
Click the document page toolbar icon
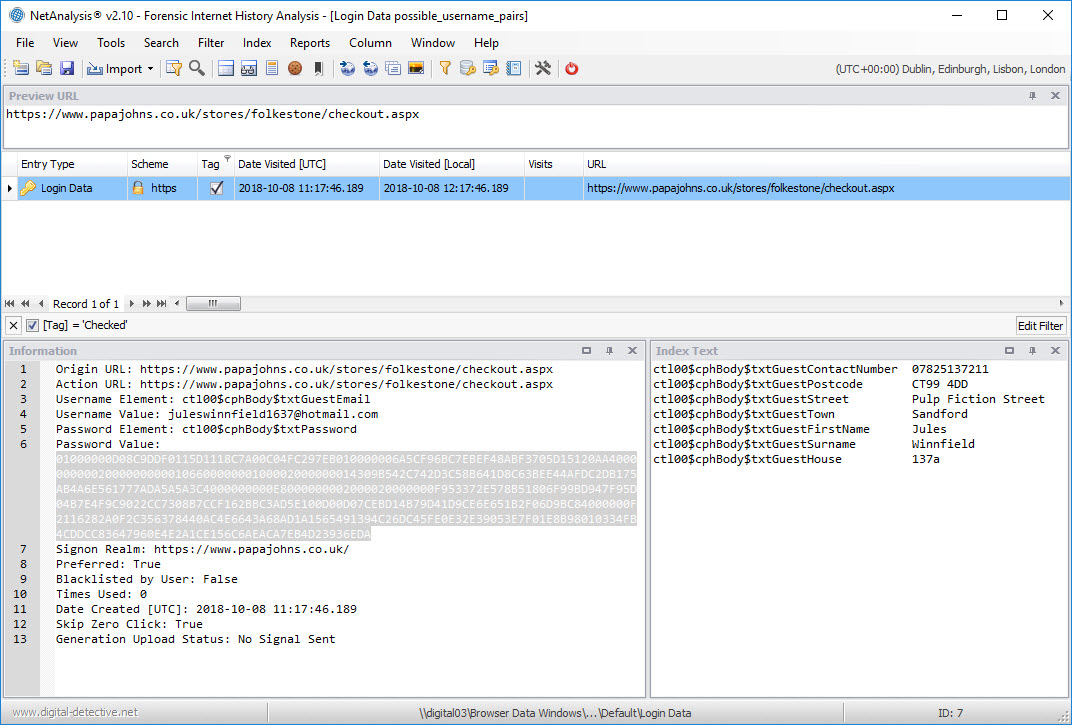[x=272, y=68]
